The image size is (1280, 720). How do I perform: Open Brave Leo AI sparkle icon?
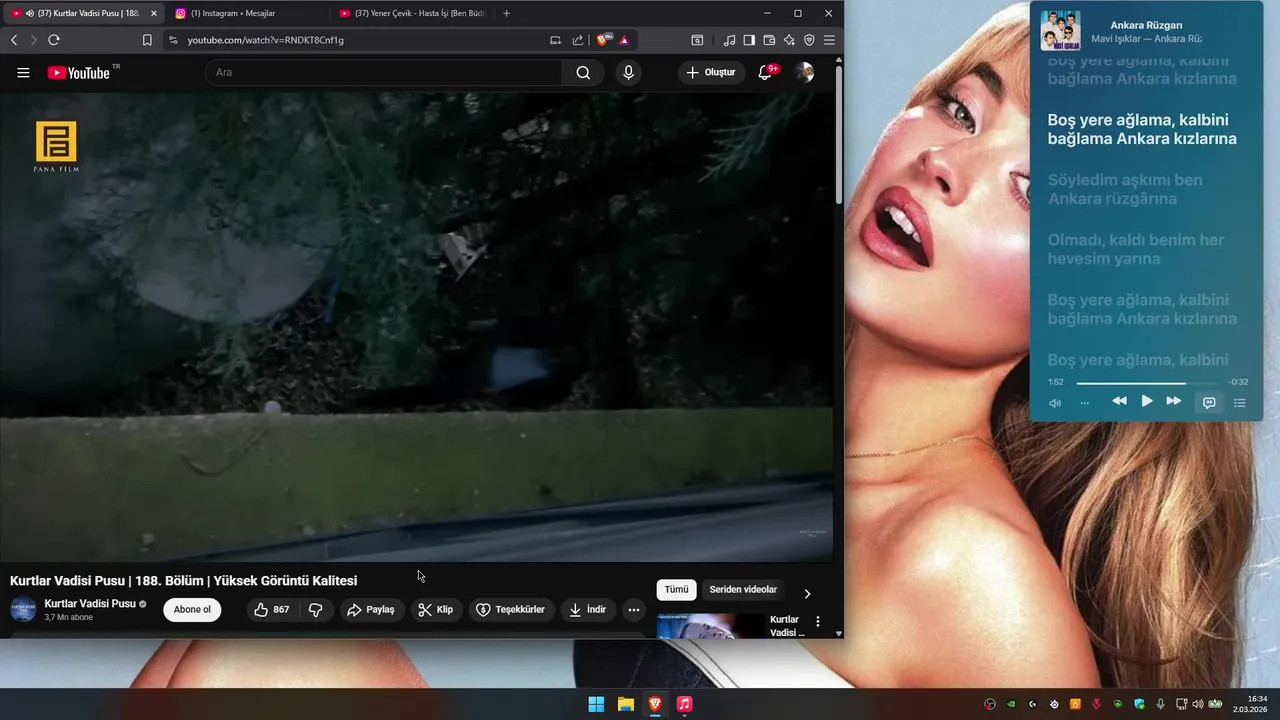point(789,40)
